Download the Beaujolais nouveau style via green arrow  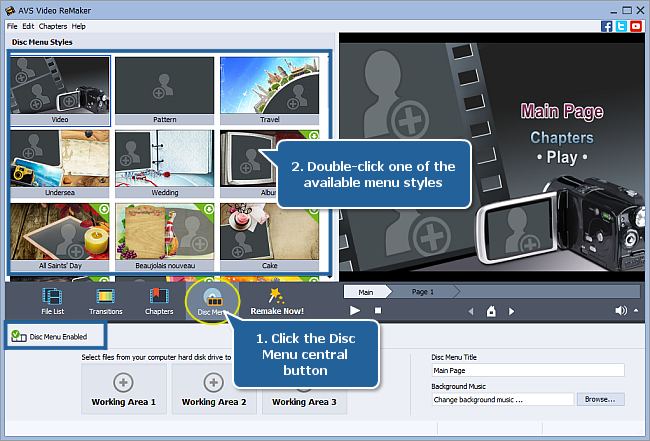pyautogui.click(x=209, y=209)
